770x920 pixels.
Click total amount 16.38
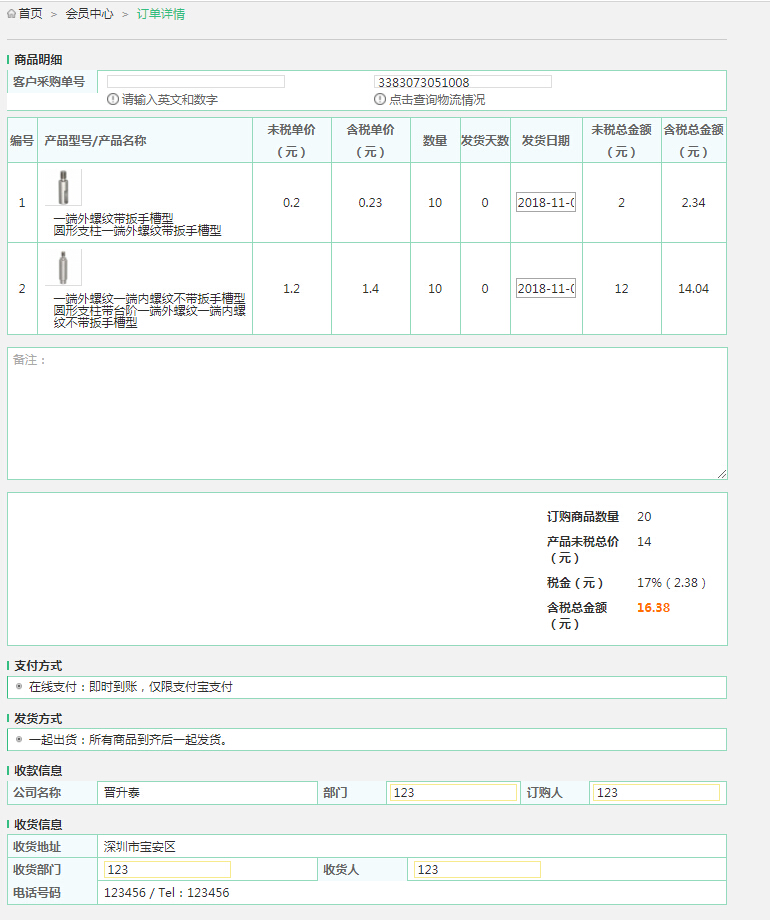tap(653, 608)
